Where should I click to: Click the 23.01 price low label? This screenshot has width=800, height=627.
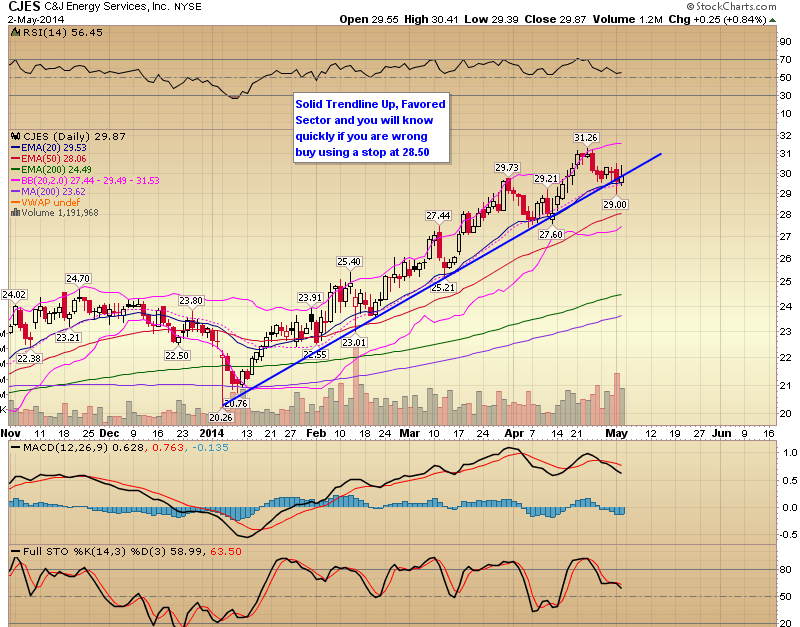354,342
